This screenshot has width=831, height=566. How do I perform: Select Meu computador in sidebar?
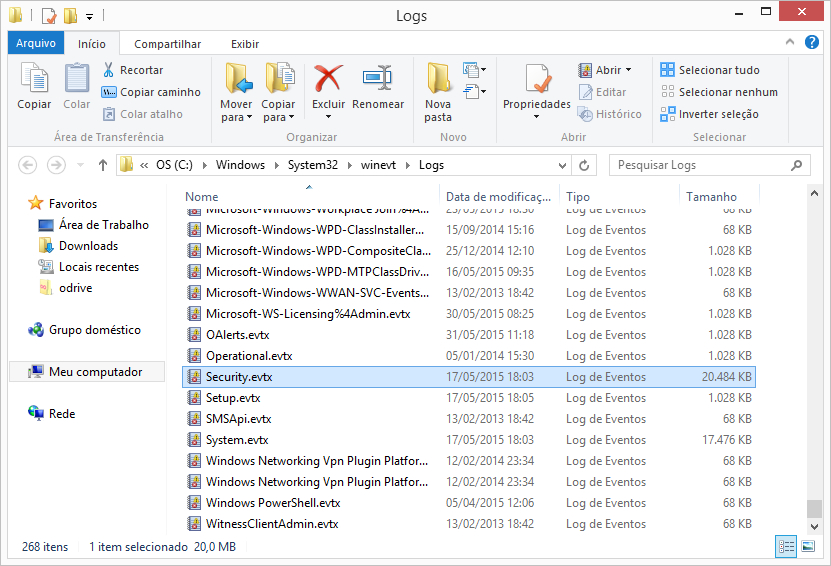coord(87,372)
